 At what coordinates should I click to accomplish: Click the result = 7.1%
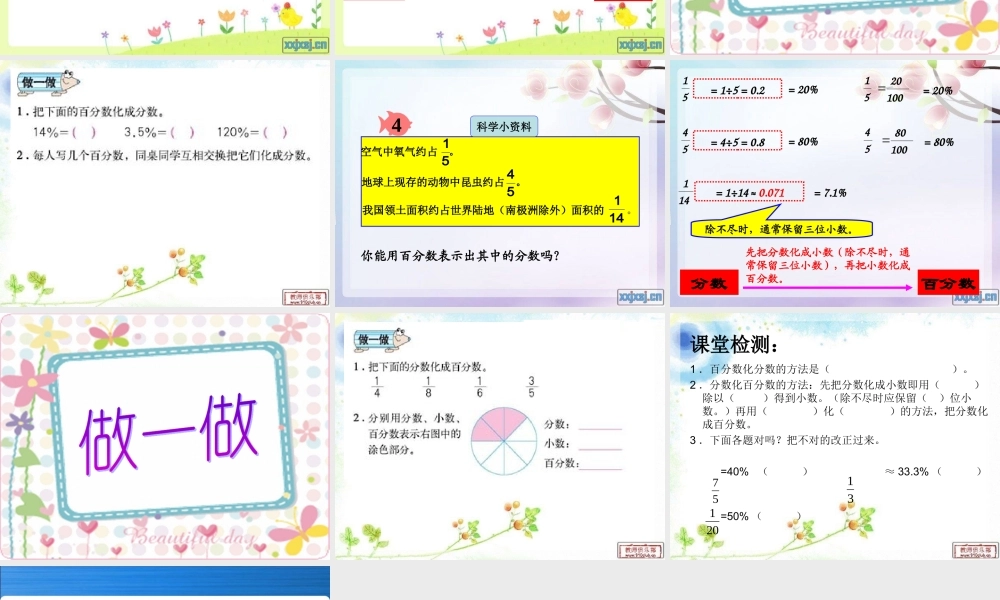point(830,193)
